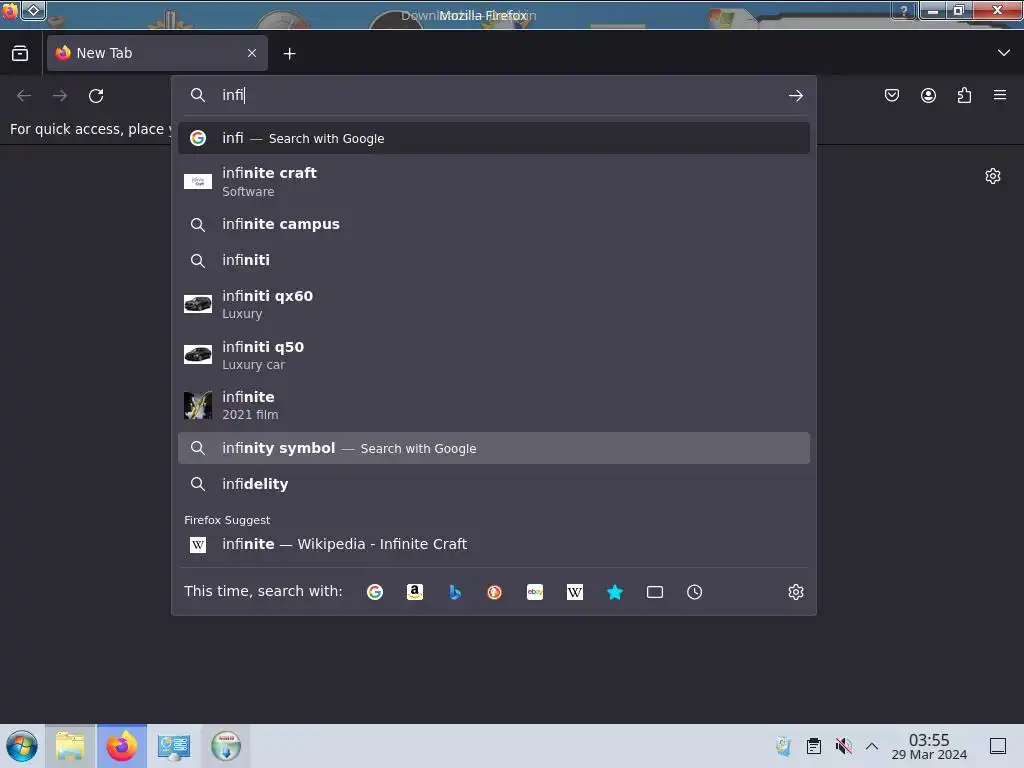
Task: Open search settings gear in dropdown
Action: 795,592
